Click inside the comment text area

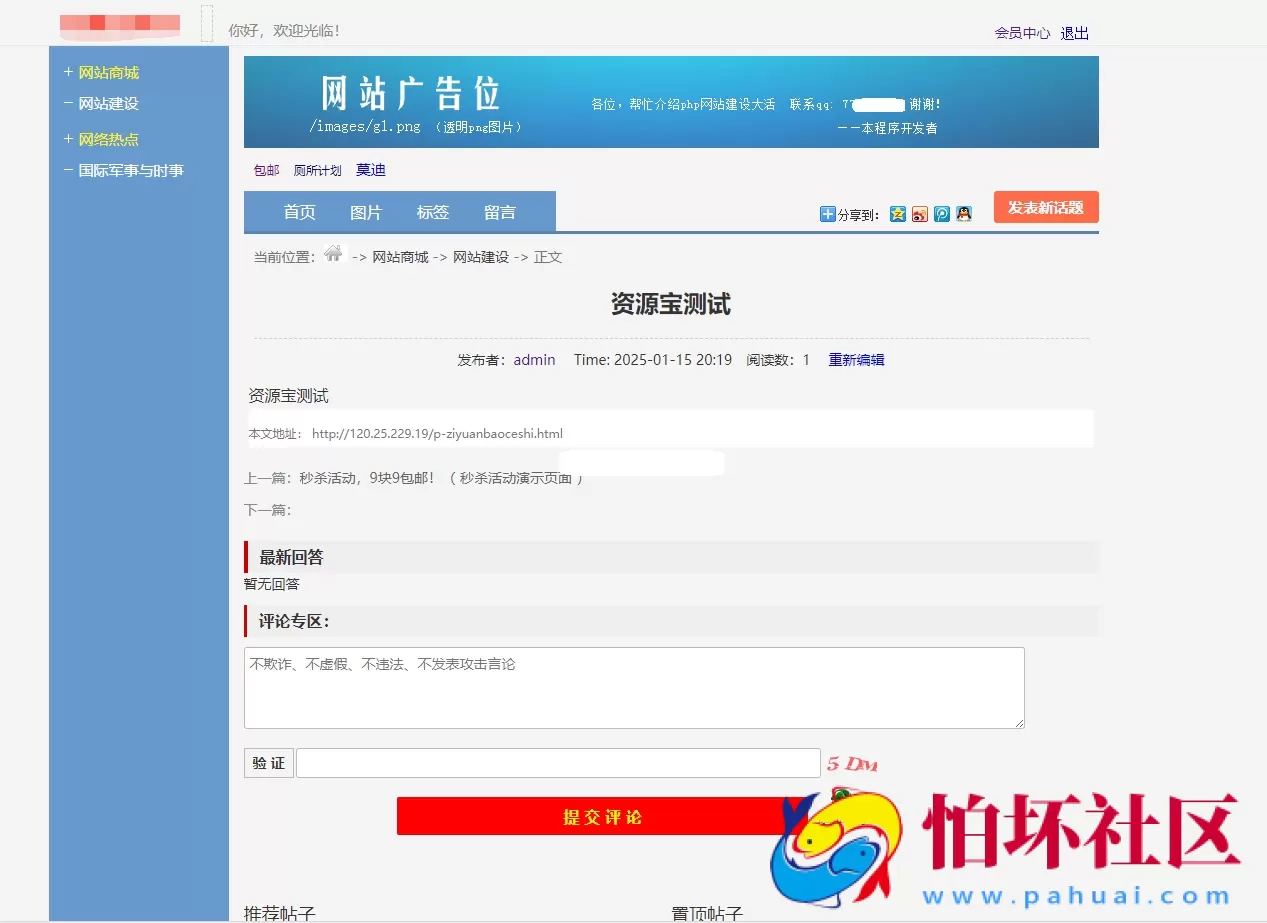(x=633, y=687)
